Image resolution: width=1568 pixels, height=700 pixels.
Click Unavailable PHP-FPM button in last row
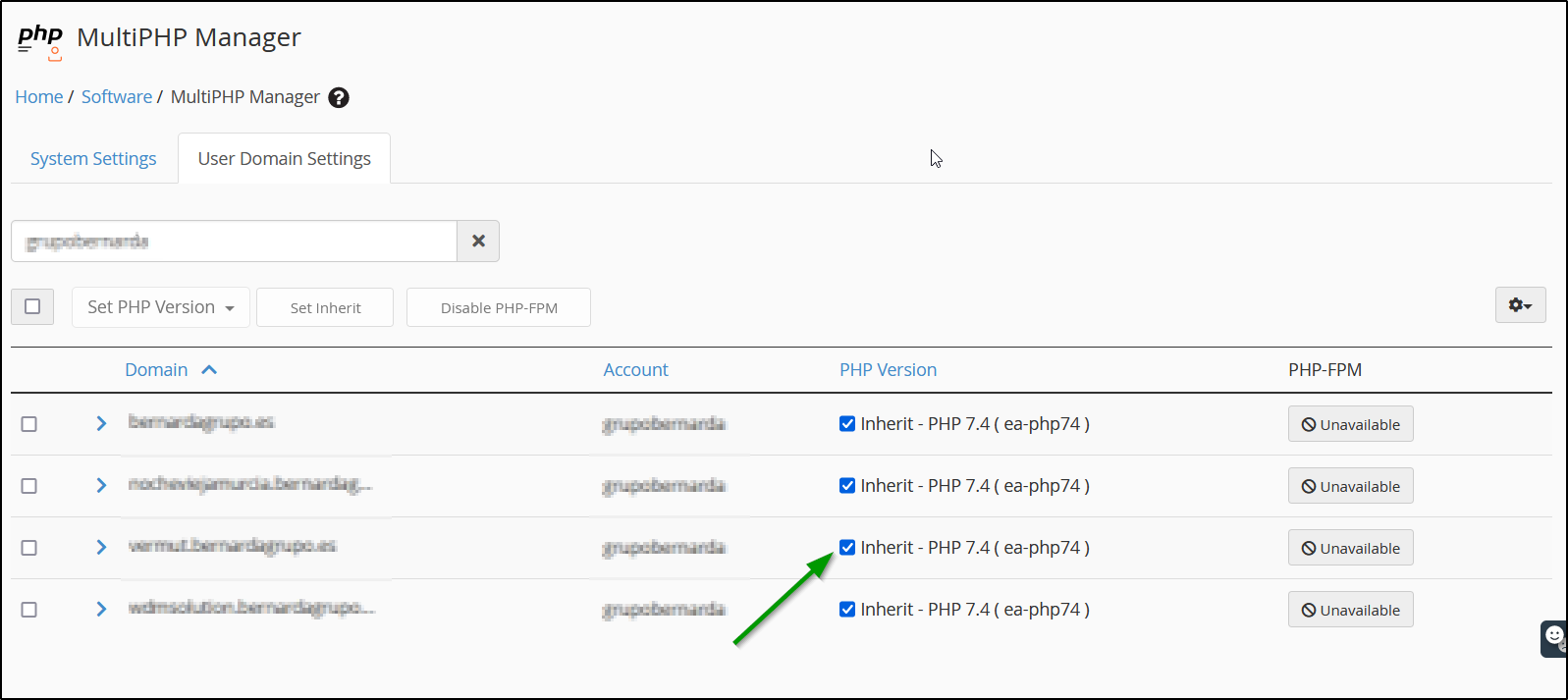1350,610
